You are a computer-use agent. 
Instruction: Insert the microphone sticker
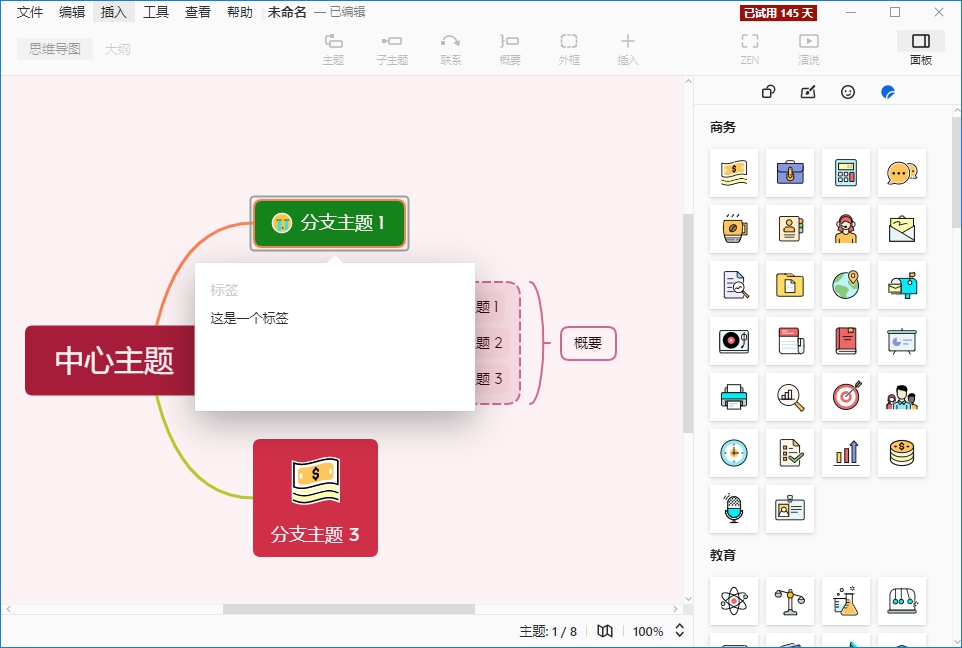[734, 509]
